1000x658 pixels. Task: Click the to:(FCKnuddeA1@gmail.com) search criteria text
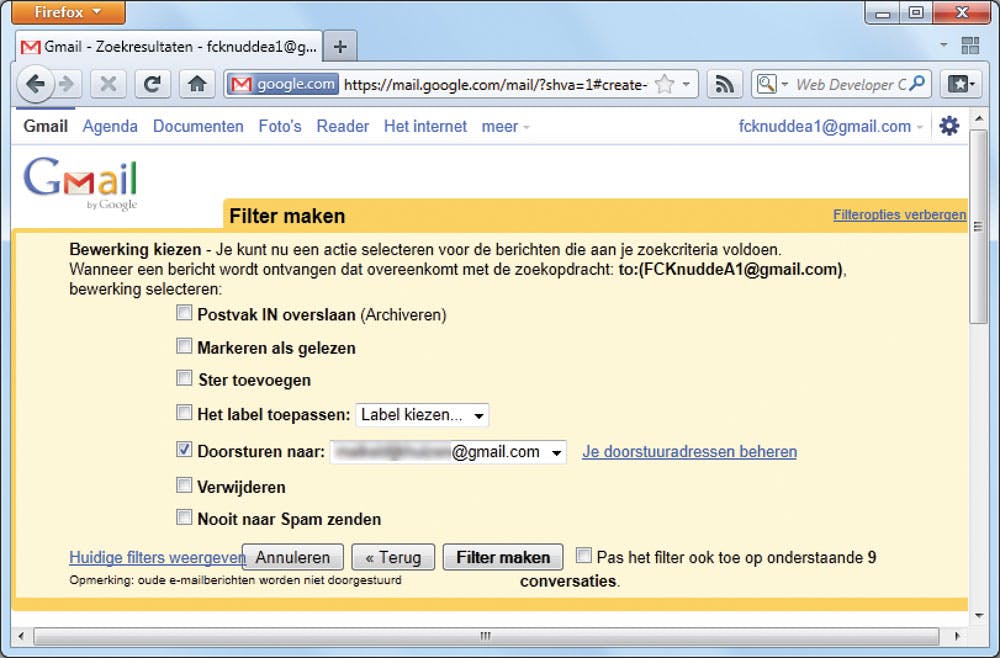(730, 270)
